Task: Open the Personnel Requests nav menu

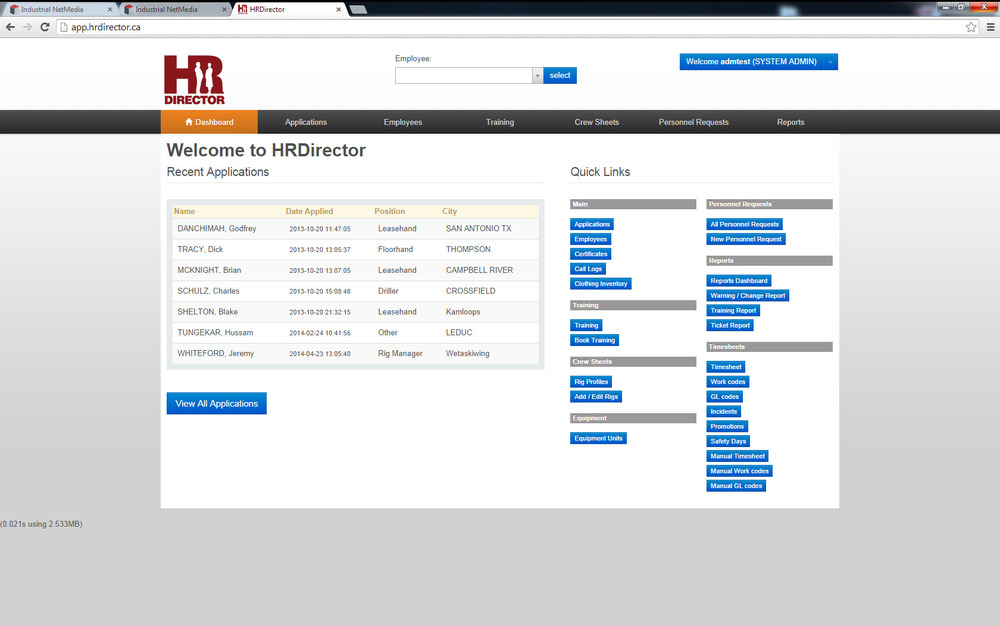Action: coord(694,122)
